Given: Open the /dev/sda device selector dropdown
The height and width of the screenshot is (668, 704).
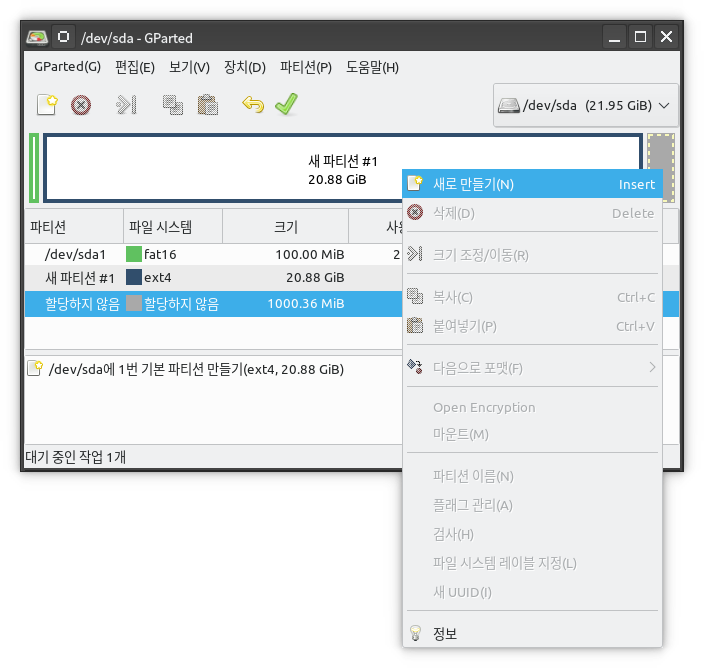Looking at the screenshot, I should (585, 105).
